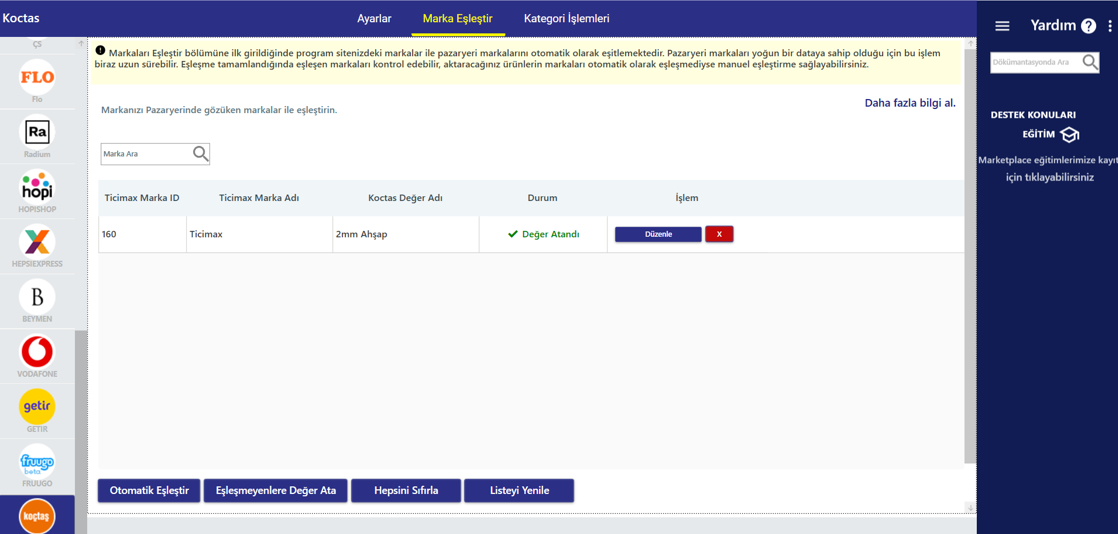1118x534 pixels.
Task: Switch to the Marka Eşleştir tab
Action: pos(458,19)
